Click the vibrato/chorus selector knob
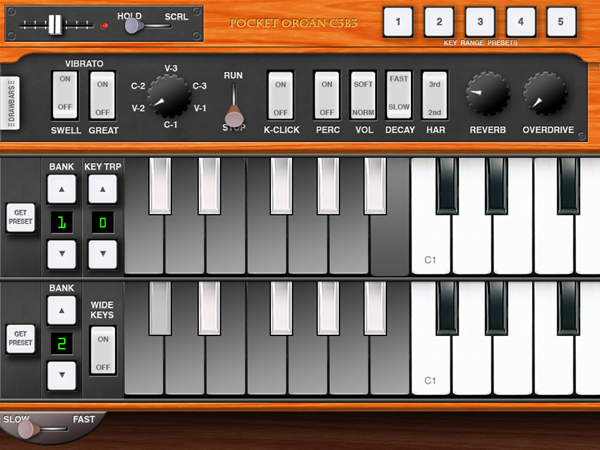This screenshot has height=450, width=600. [x=169, y=96]
